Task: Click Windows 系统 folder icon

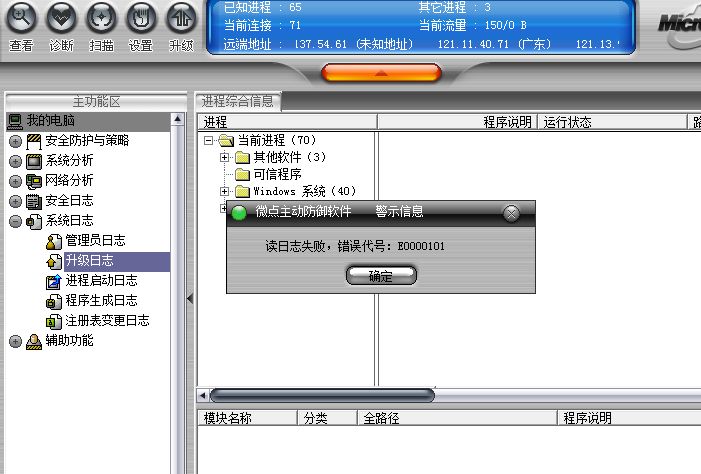Action: 242,191
